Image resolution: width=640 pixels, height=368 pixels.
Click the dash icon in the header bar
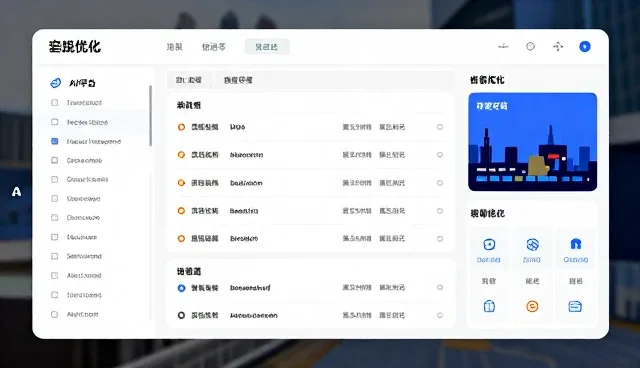tap(503, 47)
